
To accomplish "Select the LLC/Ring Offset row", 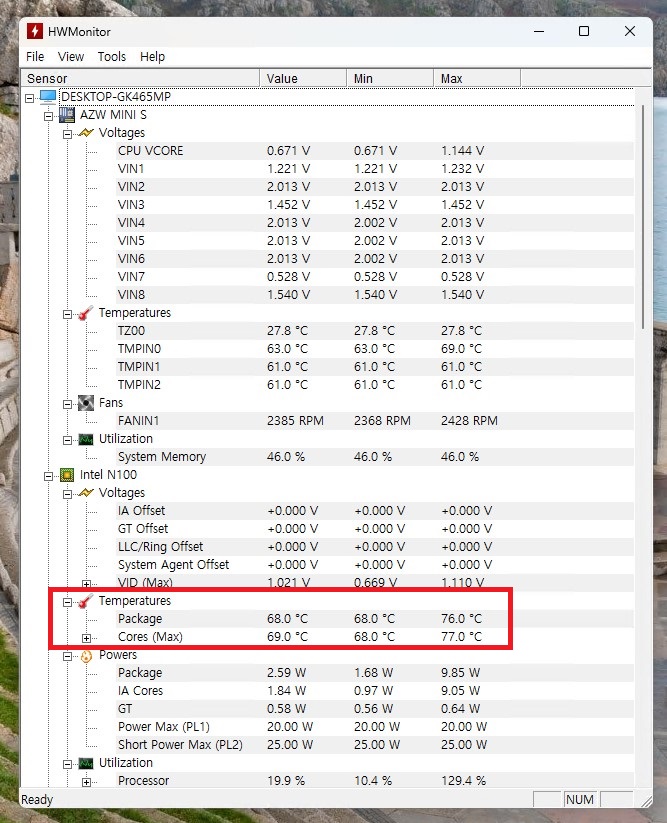I will pos(375,547).
